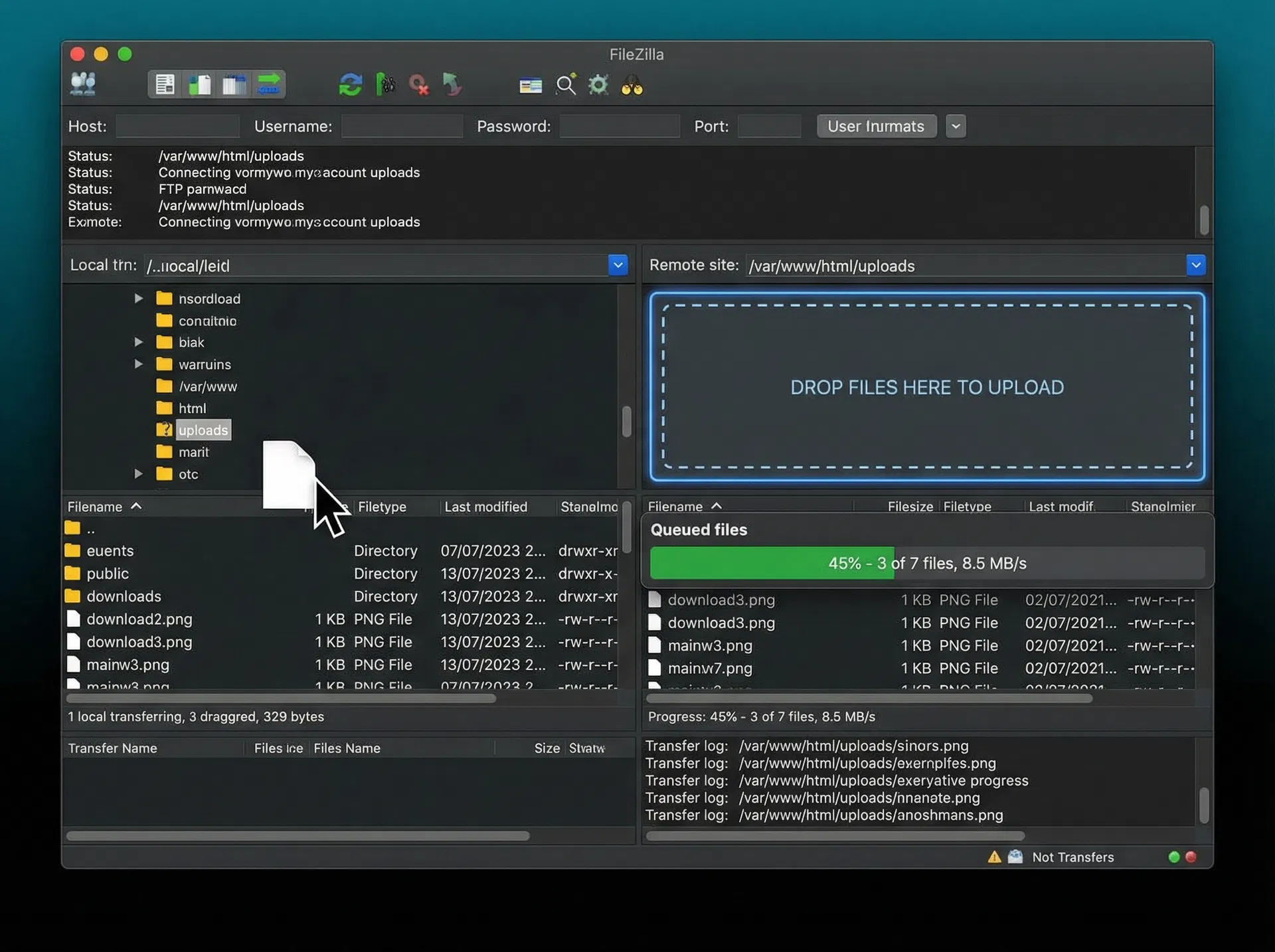Click the User Inurmats button
Image resolution: width=1275 pixels, height=952 pixels.
tap(877, 126)
